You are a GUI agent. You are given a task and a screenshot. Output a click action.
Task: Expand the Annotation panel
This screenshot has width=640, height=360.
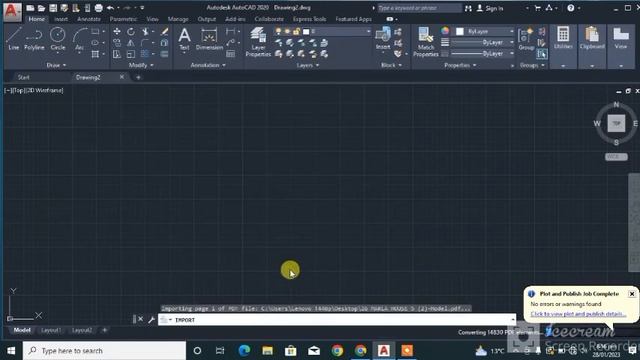coord(208,65)
